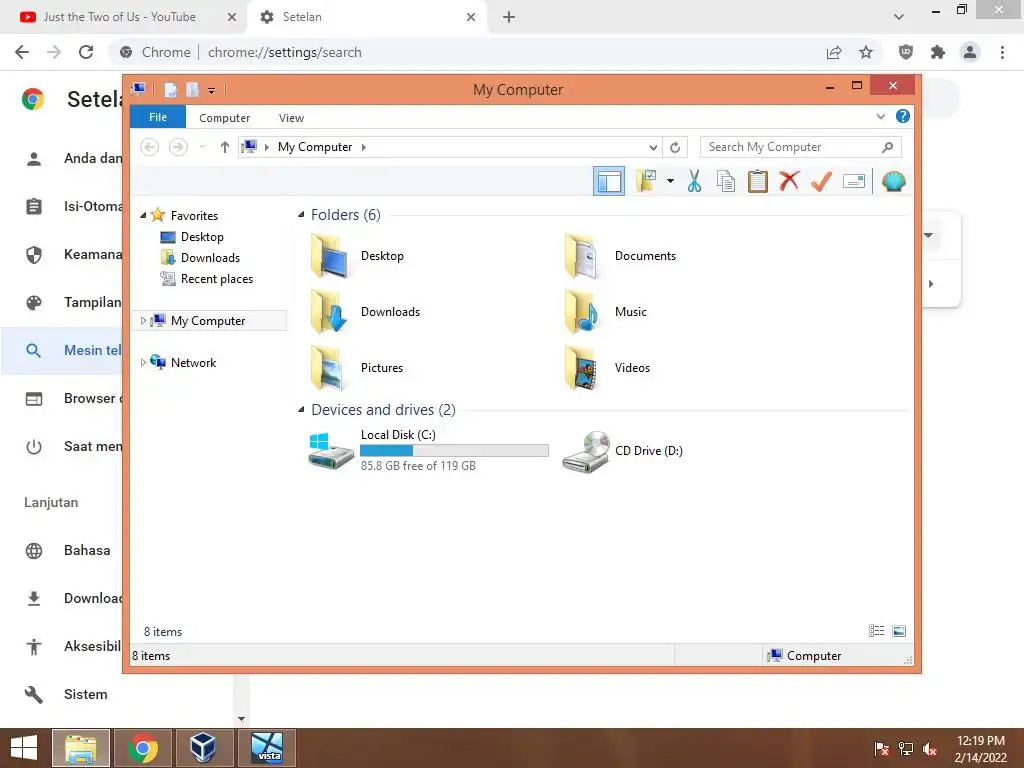Open VirtualBox from the taskbar

coord(204,747)
